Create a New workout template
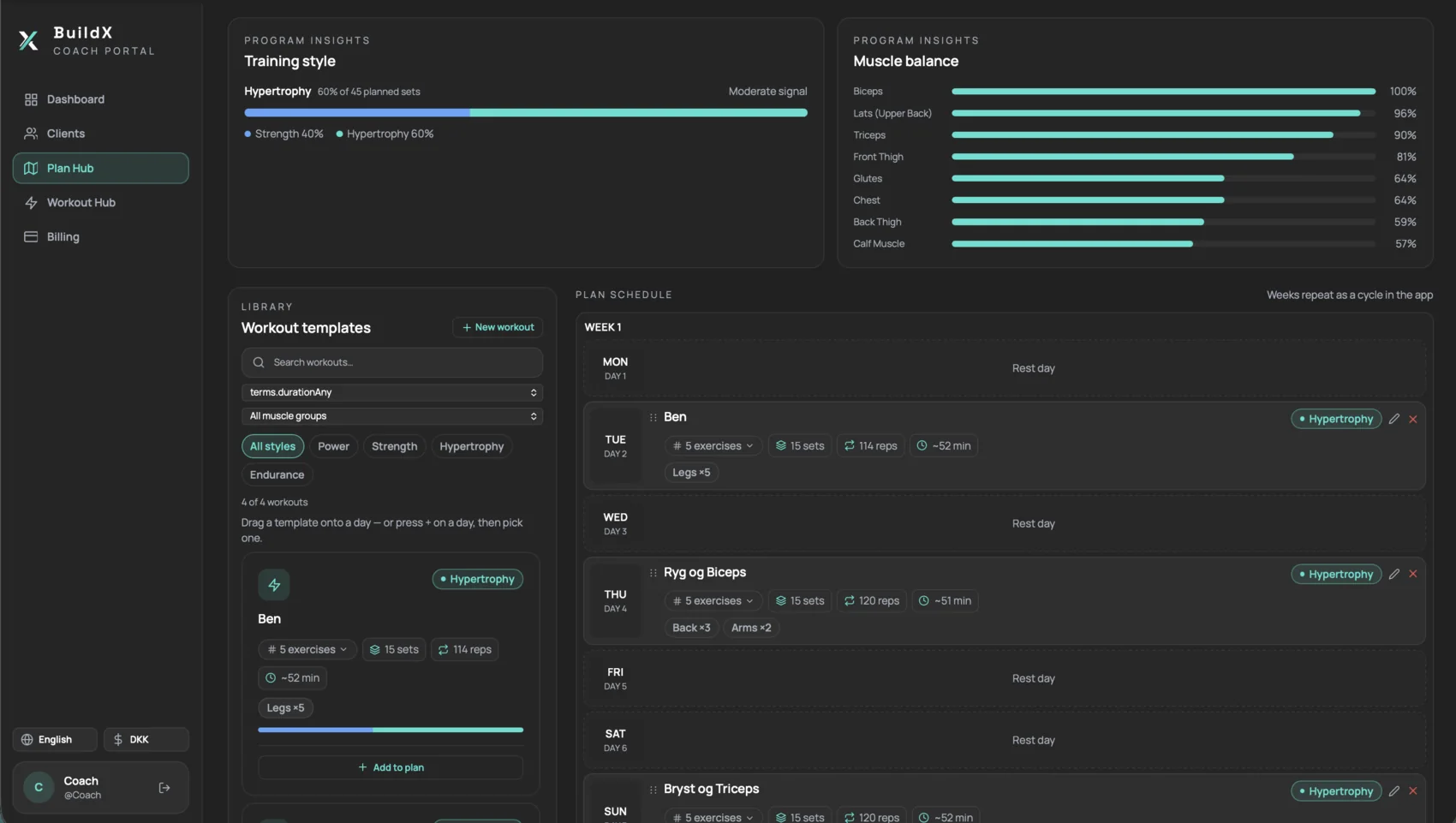 point(498,327)
